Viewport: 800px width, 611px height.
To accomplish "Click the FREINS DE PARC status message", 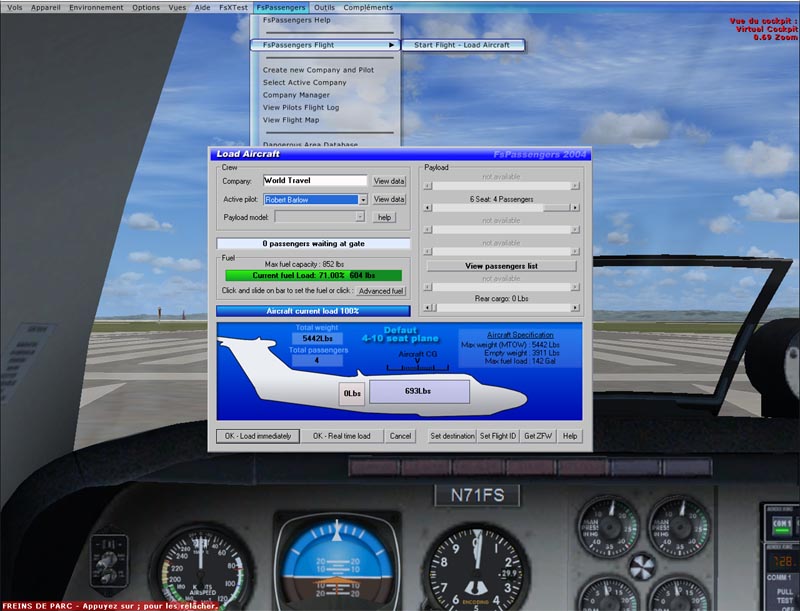I will [x=110, y=606].
